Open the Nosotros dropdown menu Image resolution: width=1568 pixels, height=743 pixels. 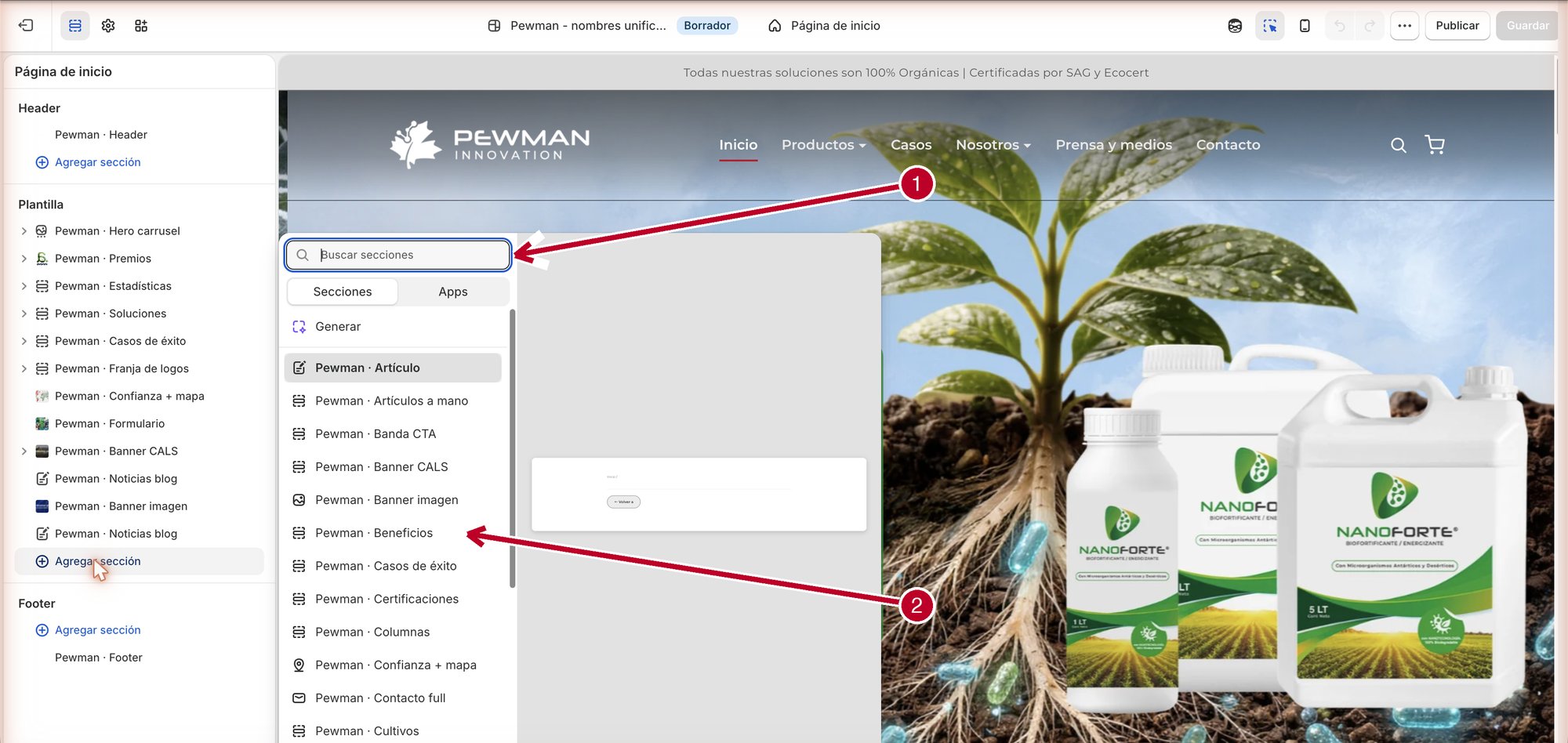(993, 145)
